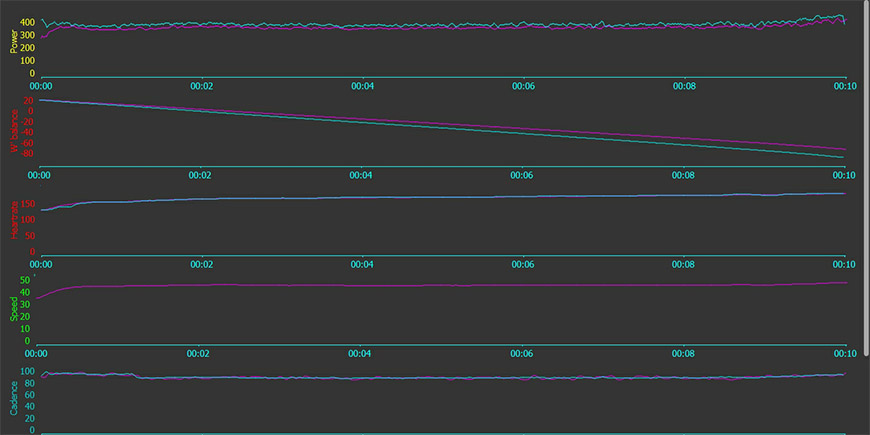Select the 00:08 marker under the Power chart
Viewport: 870px width, 435px height.
(682, 86)
